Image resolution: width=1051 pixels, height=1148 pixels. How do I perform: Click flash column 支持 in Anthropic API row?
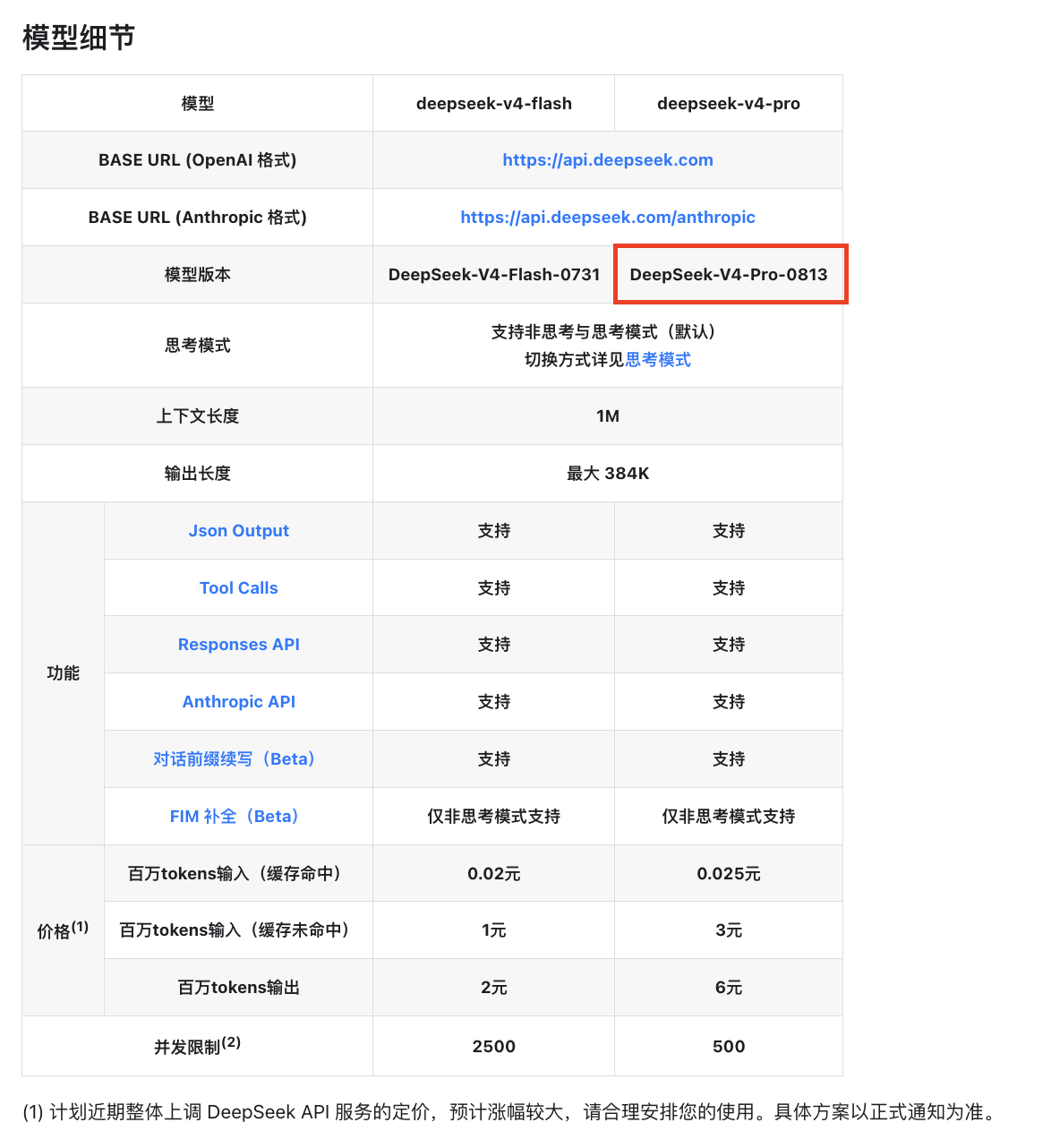click(494, 702)
